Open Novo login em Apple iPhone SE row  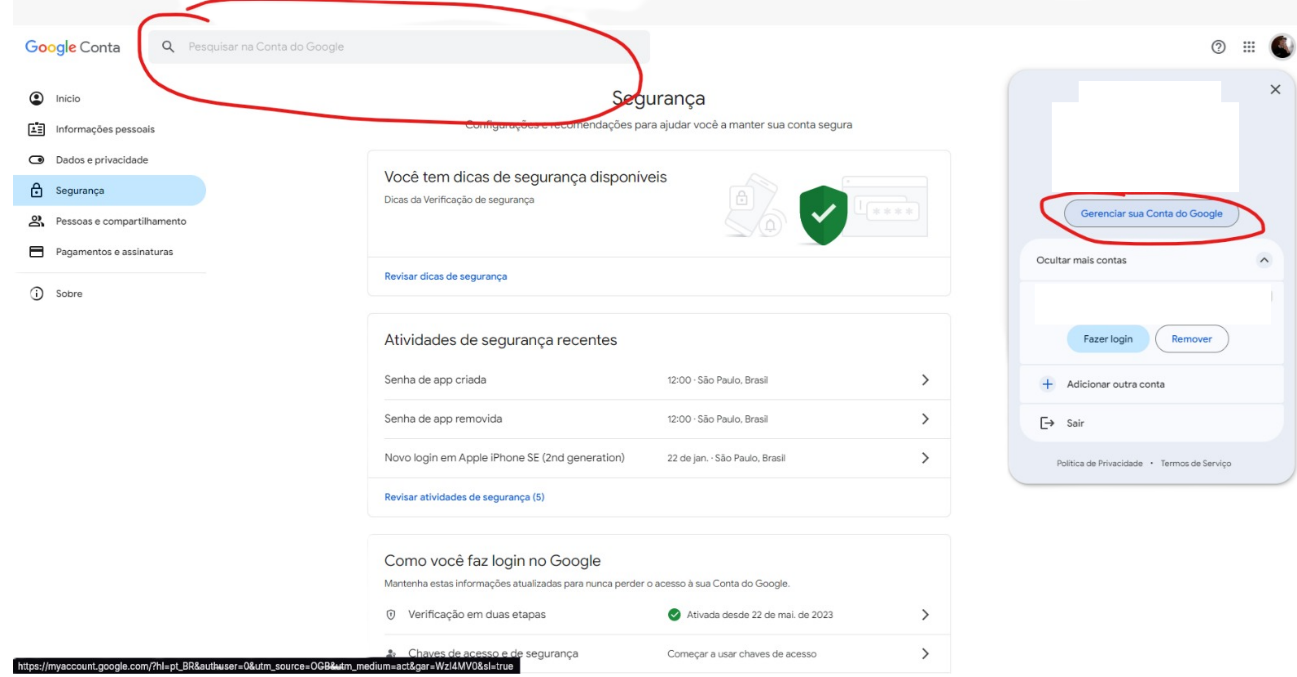[x=659, y=458]
